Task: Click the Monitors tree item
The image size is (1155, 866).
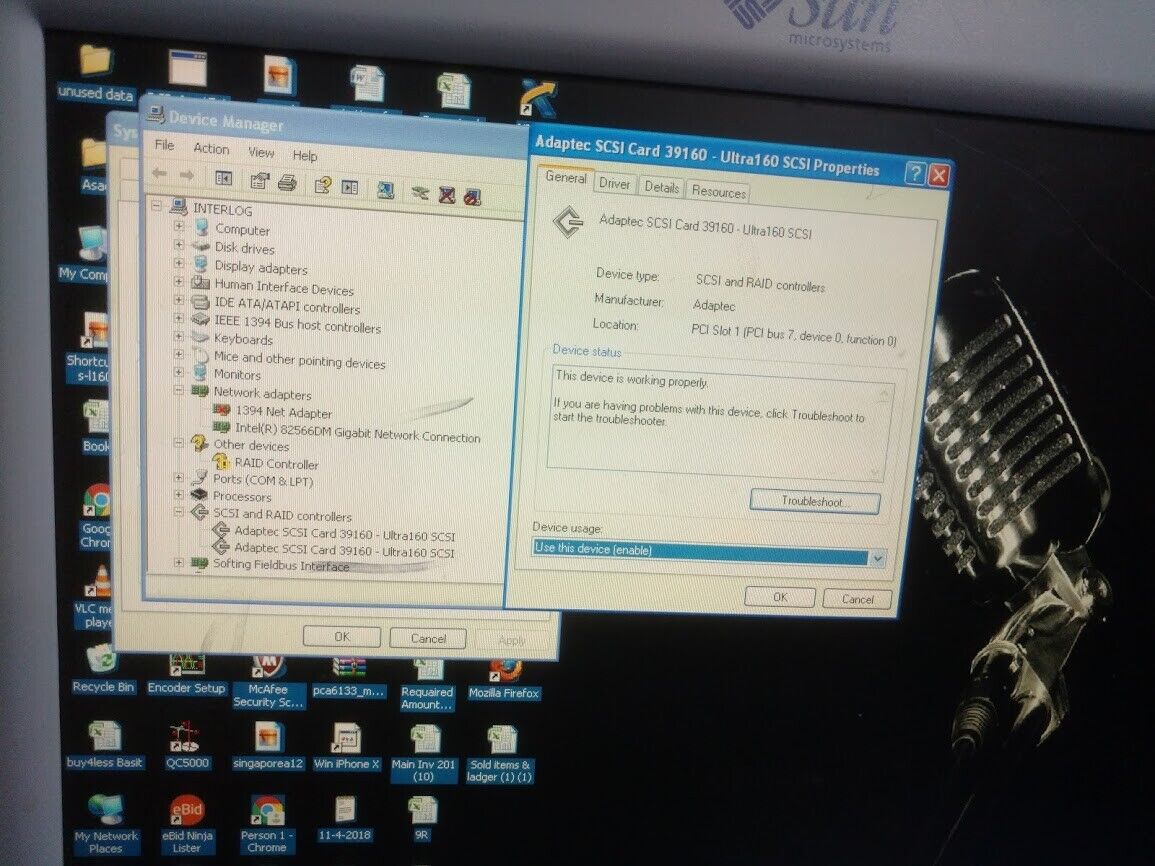Action: (x=237, y=374)
